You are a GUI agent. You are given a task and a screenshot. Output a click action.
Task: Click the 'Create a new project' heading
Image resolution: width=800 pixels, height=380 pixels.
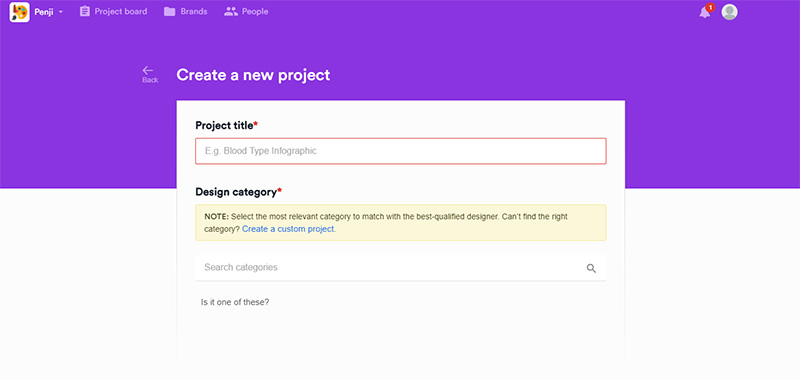254,75
